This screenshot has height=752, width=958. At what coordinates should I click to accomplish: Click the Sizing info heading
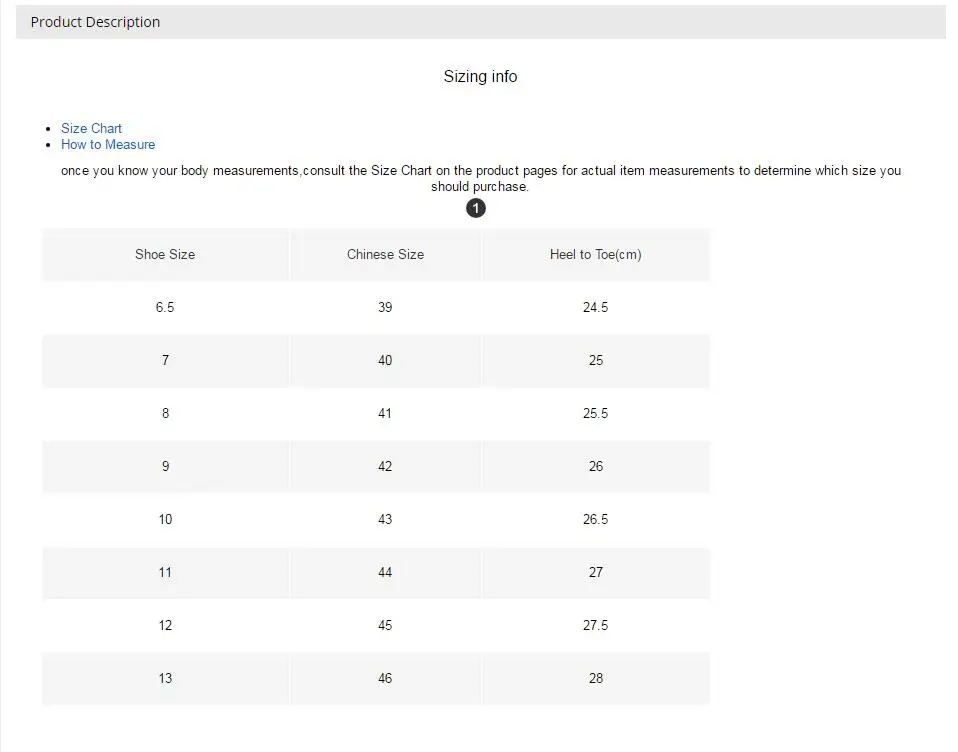(x=480, y=77)
